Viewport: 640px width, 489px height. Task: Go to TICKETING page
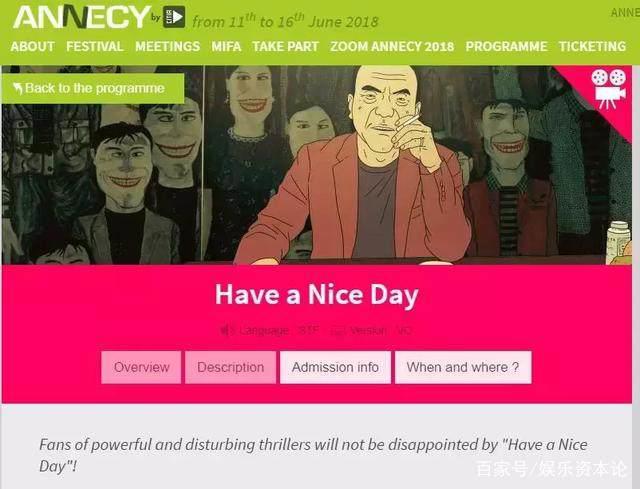point(592,47)
